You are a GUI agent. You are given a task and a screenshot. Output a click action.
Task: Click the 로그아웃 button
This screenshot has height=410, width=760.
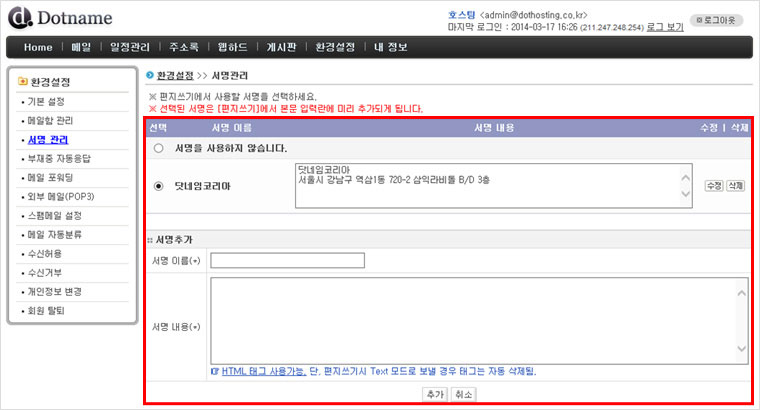click(719, 20)
